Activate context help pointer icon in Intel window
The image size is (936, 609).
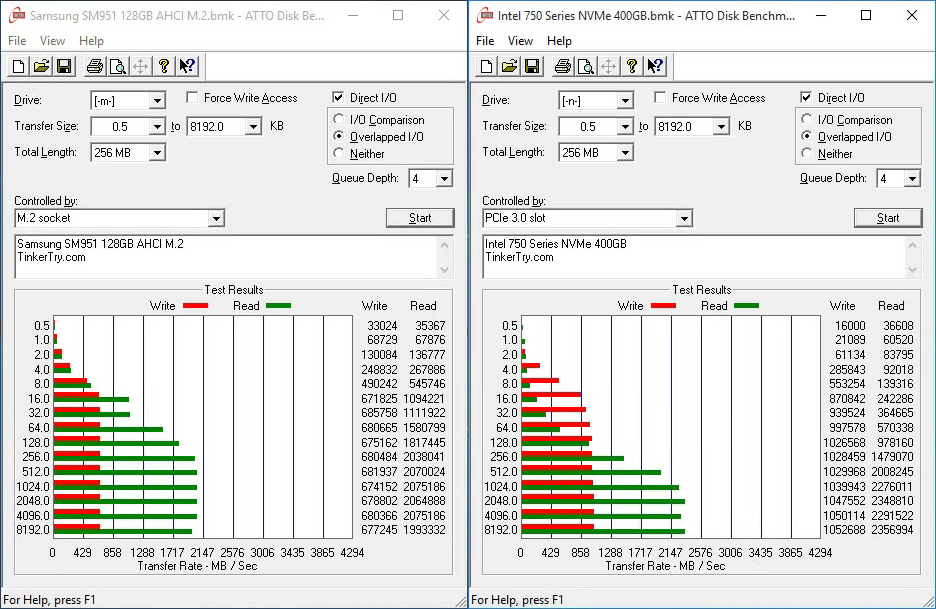pos(655,66)
